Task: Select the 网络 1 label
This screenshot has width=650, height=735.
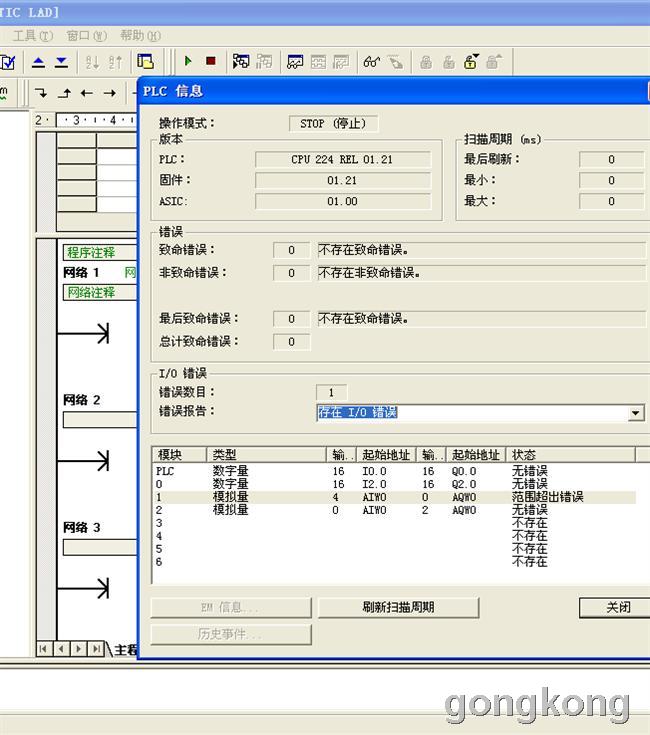Action: tap(81, 272)
